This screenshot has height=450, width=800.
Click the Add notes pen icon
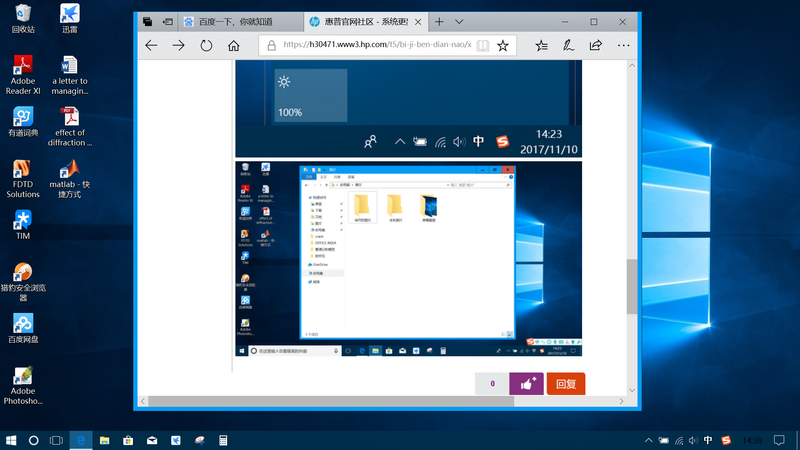point(568,45)
